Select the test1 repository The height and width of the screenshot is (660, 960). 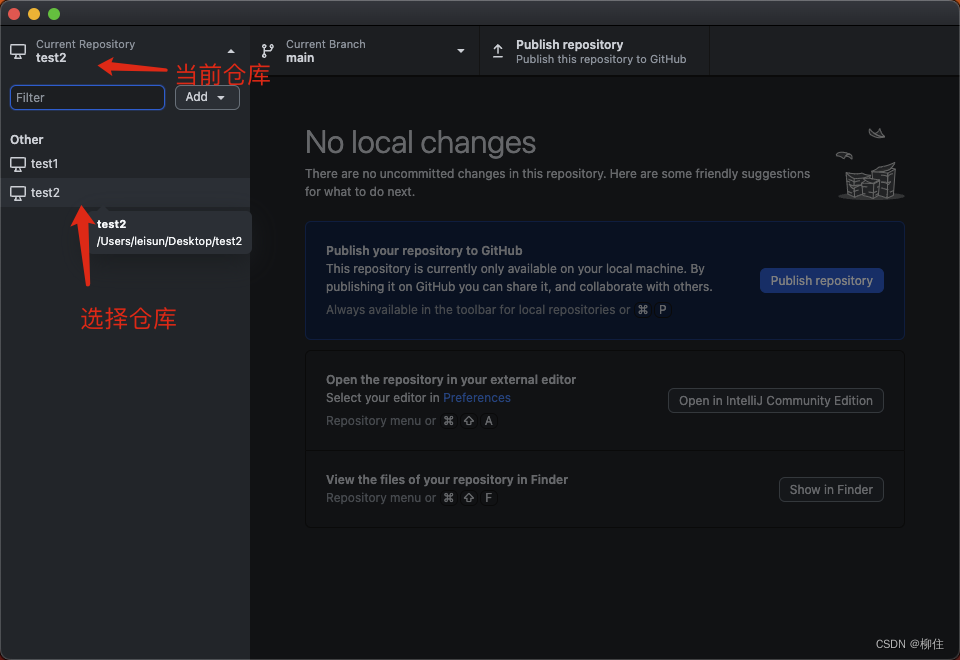(125, 163)
